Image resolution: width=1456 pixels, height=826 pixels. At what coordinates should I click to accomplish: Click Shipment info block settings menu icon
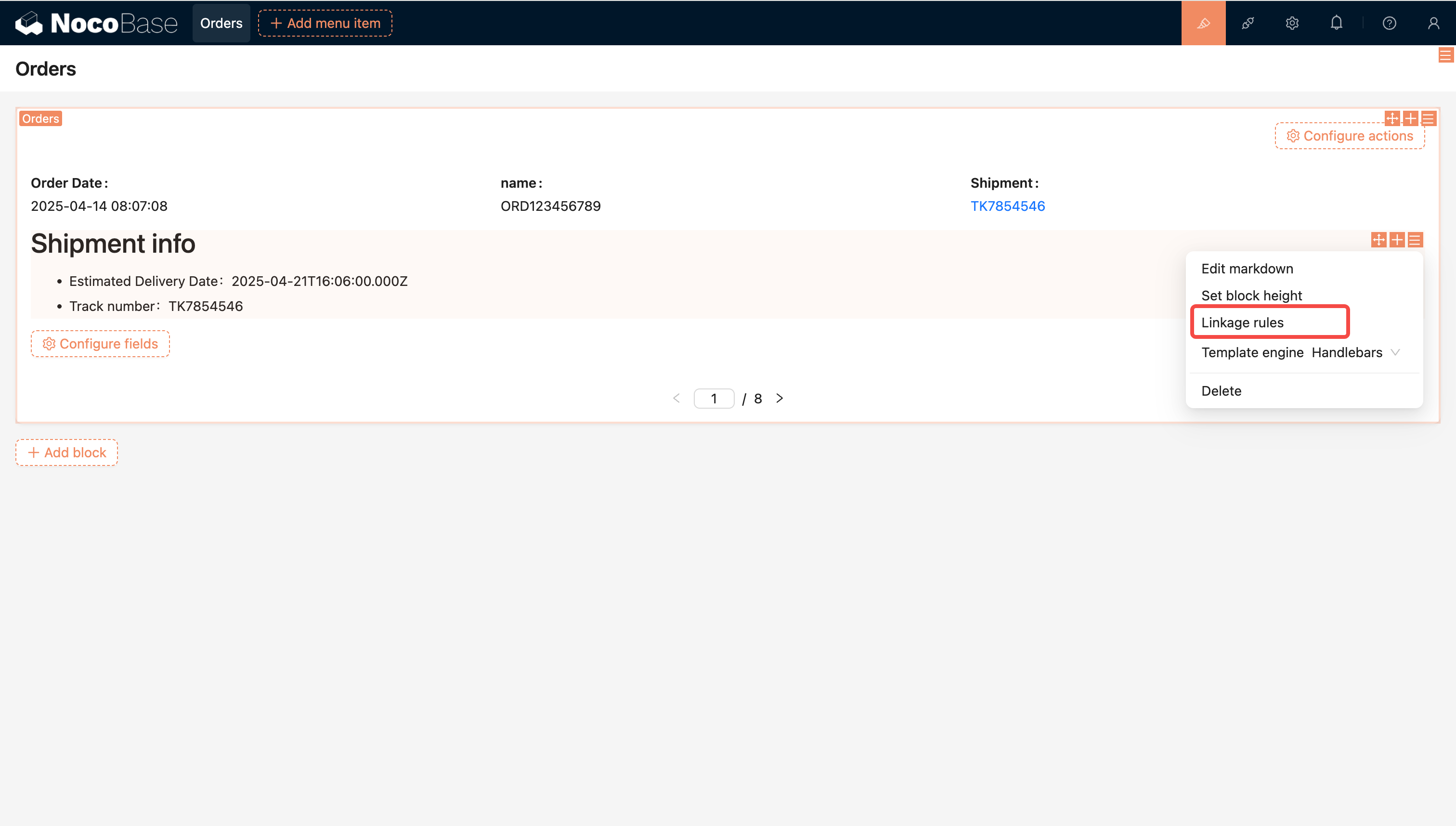1415,239
